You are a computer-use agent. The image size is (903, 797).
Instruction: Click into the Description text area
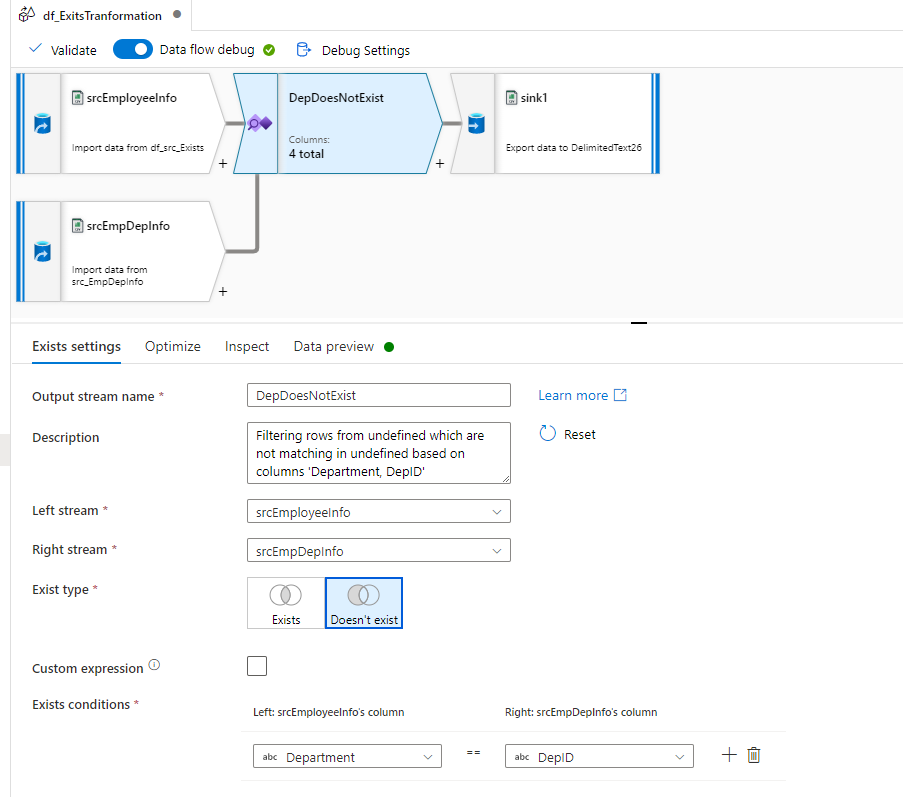click(x=379, y=453)
